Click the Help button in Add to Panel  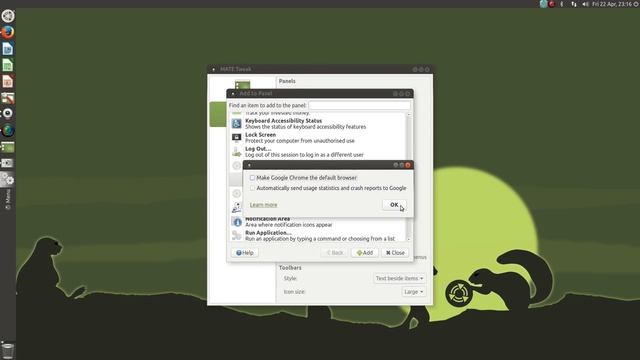pos(245,253)
